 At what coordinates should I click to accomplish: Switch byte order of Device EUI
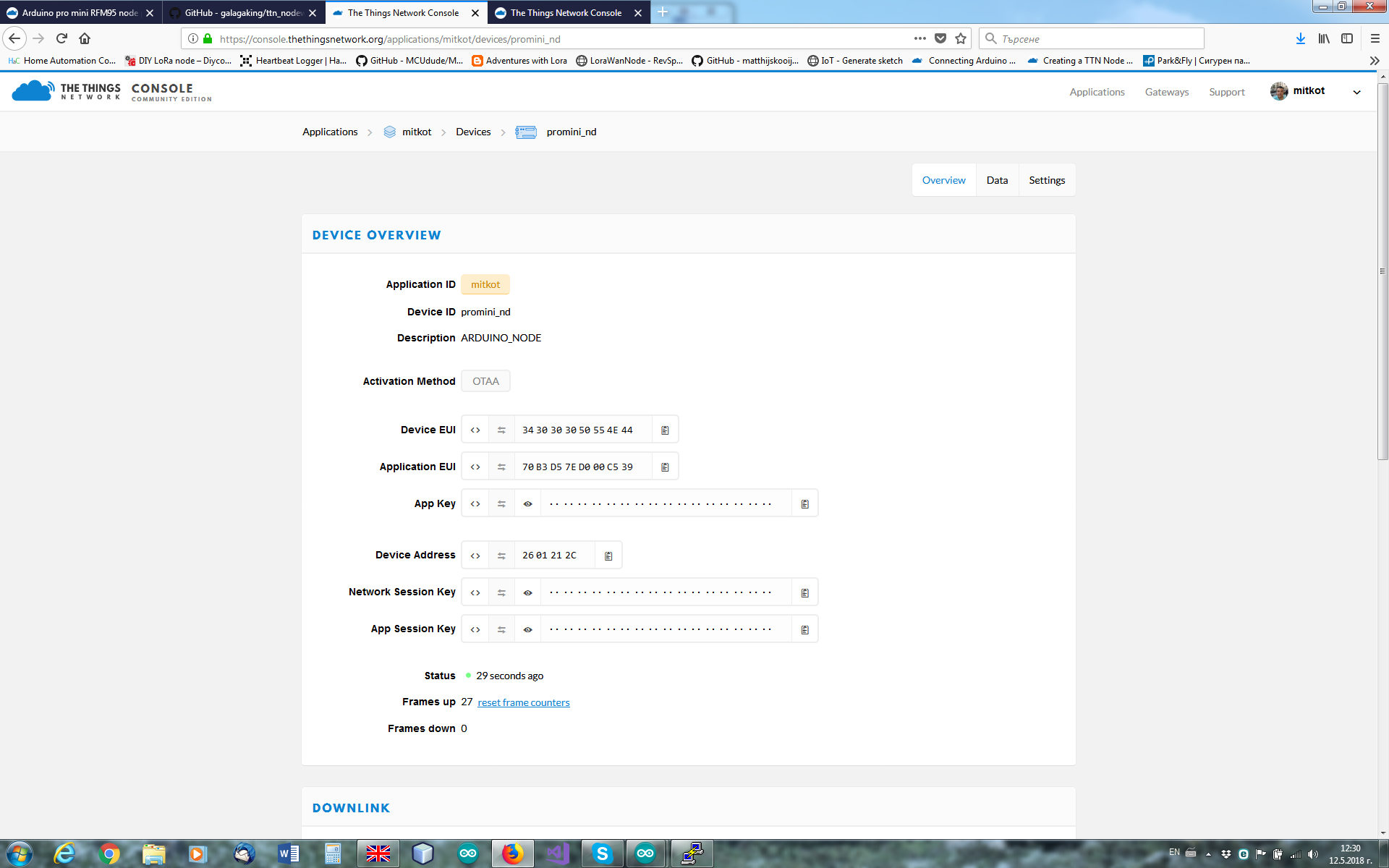[x=501, y=430]
